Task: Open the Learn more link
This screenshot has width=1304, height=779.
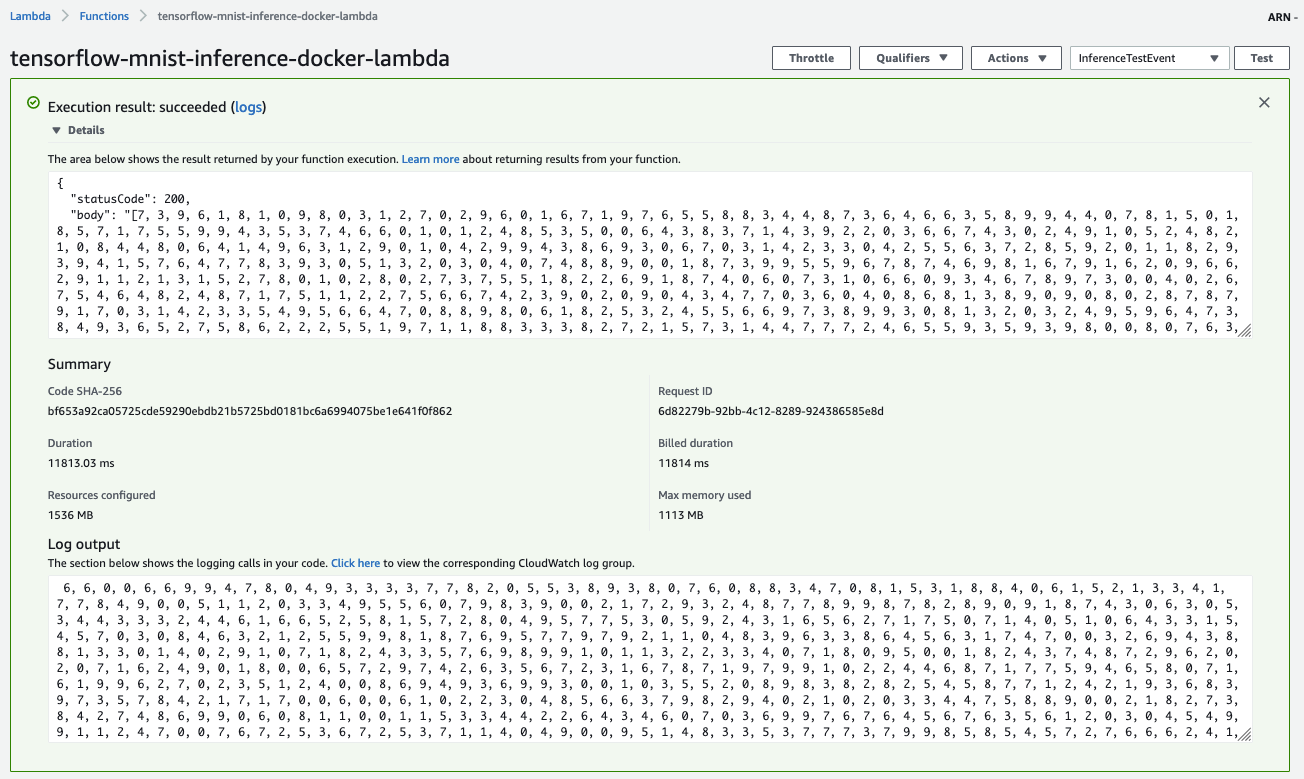Action: click(431, 159)
